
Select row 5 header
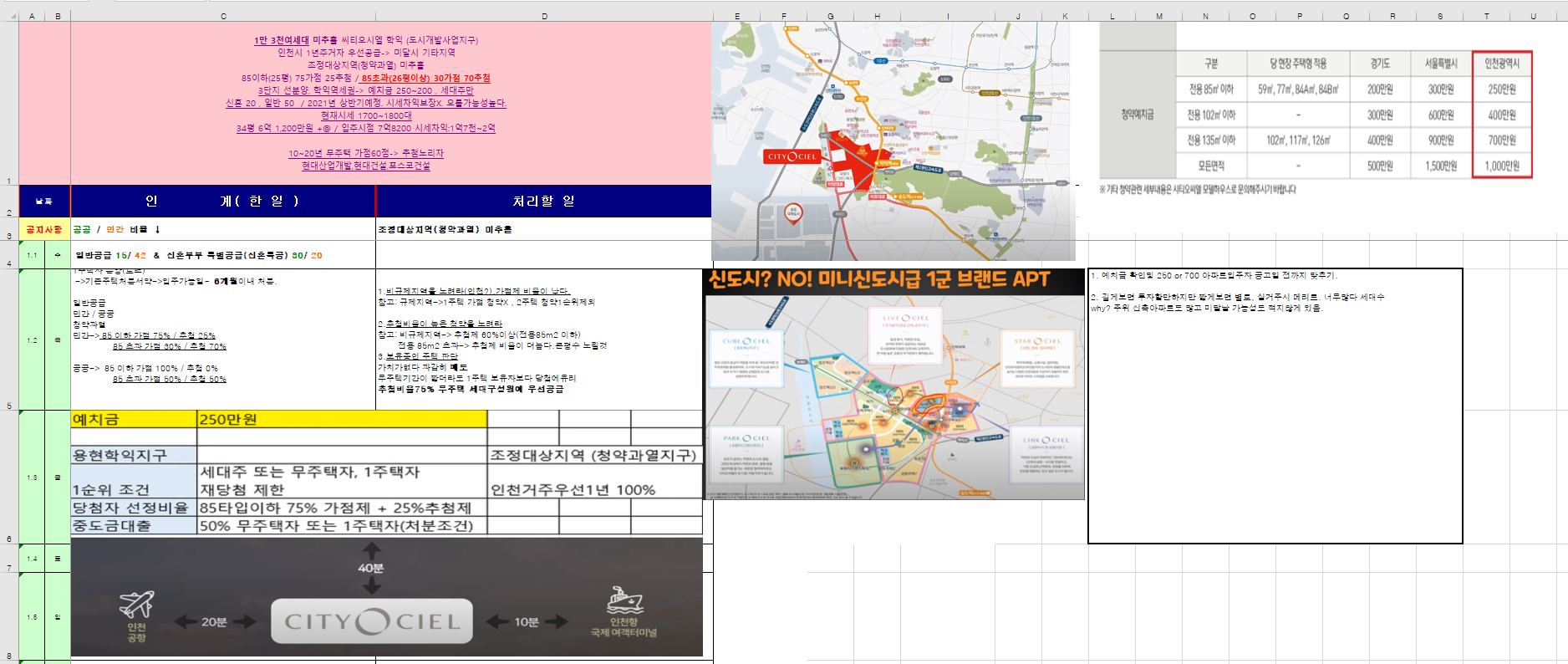point(9,340)
